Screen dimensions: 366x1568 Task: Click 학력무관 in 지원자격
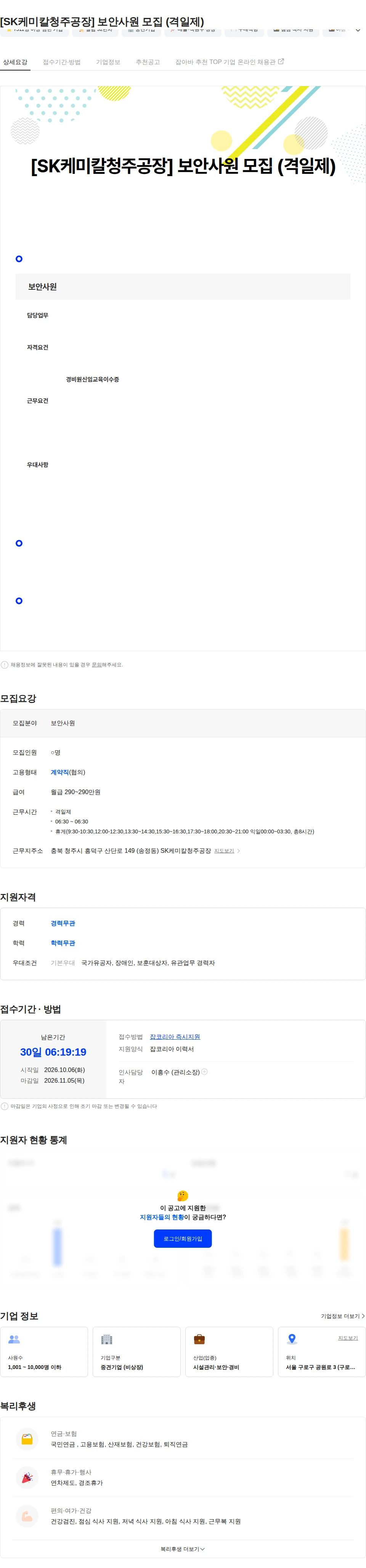(63, 943)
